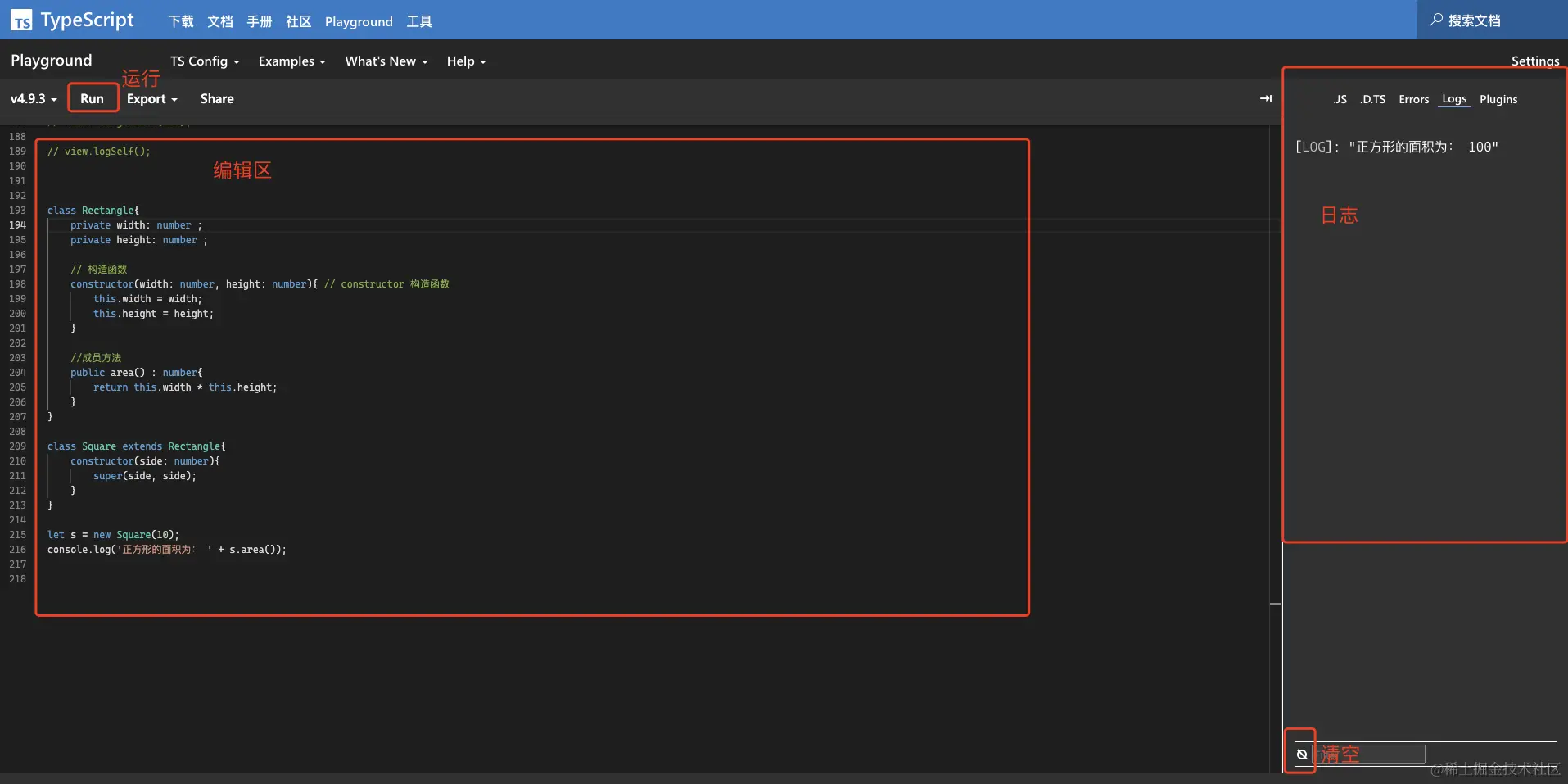Select the Logs tab

pyautogui.click(x=1454, y=99)
